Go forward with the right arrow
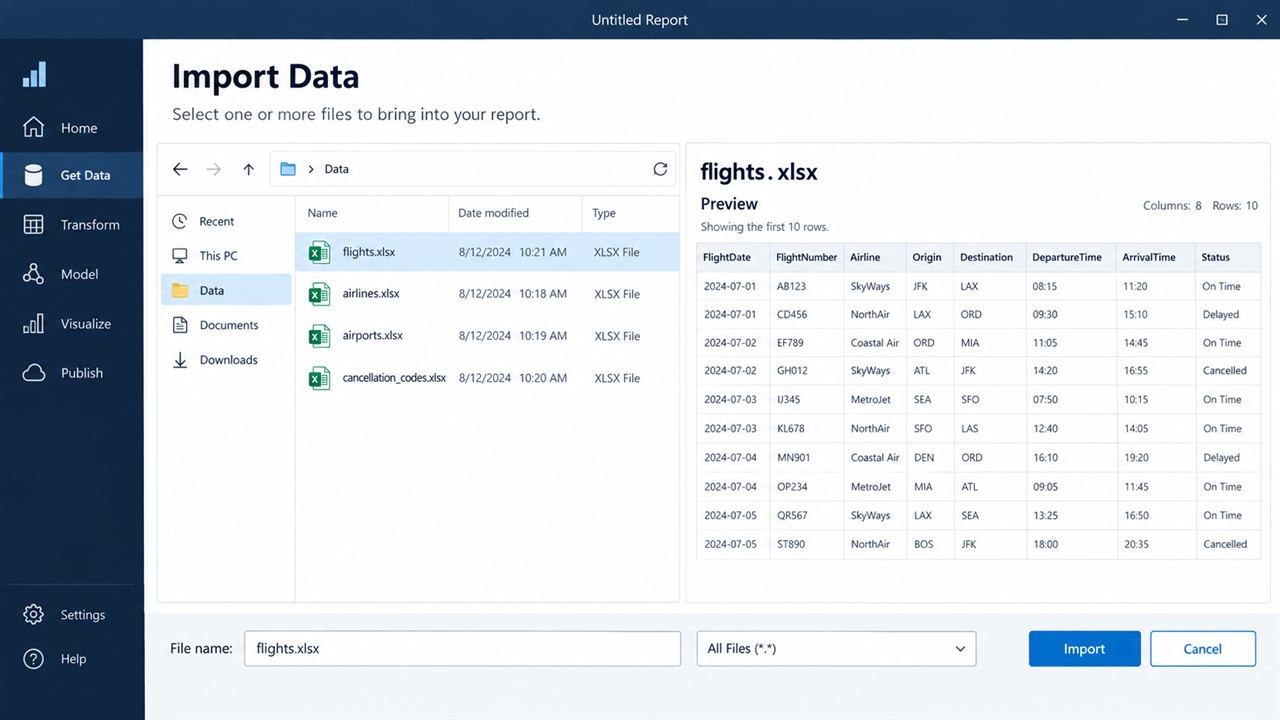Screen dimensions: 1280x720 [214, 169]
